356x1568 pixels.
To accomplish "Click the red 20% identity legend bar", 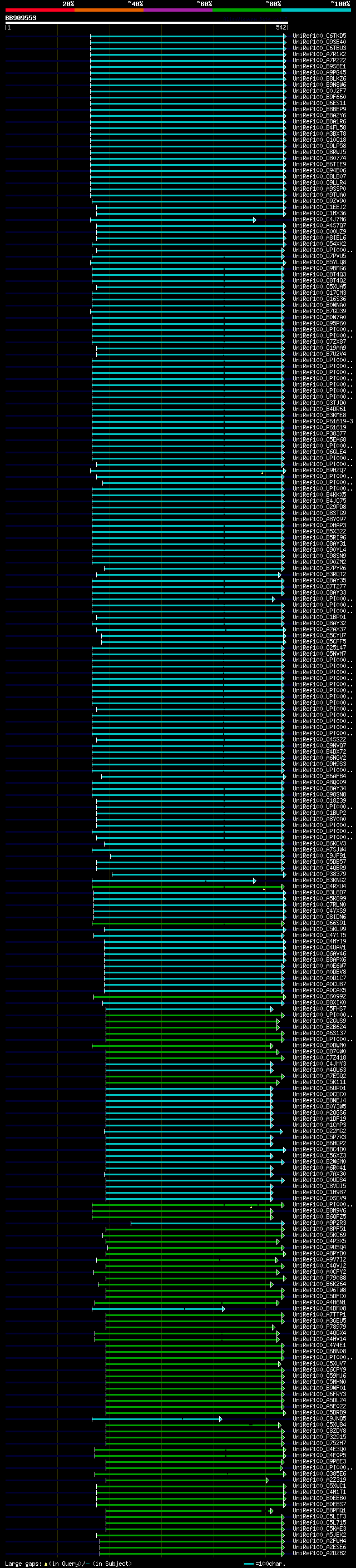I will tap(39, 10).
